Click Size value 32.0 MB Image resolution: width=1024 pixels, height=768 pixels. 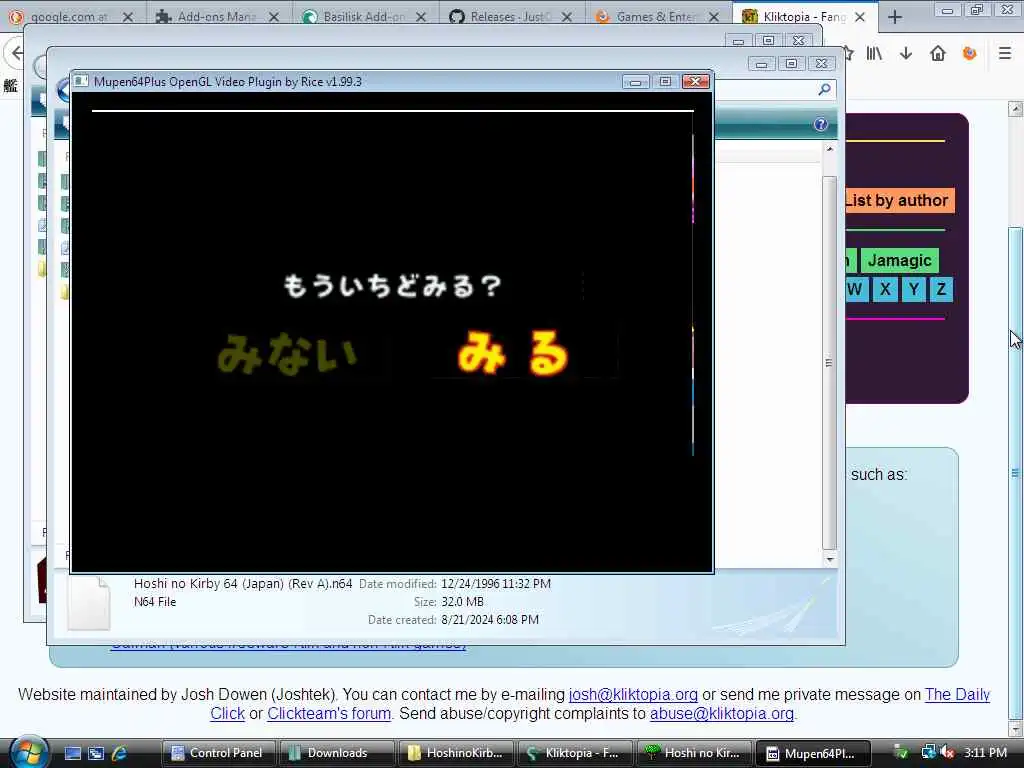click(x=462, y=601)
